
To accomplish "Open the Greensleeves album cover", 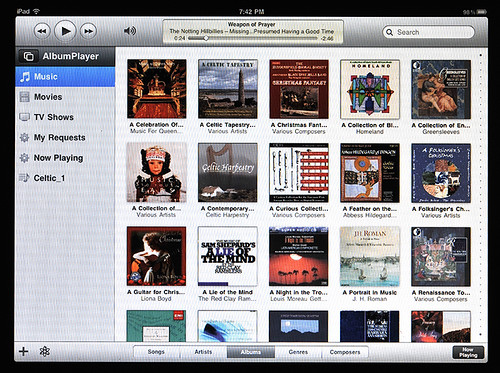I will pos(441,89).
